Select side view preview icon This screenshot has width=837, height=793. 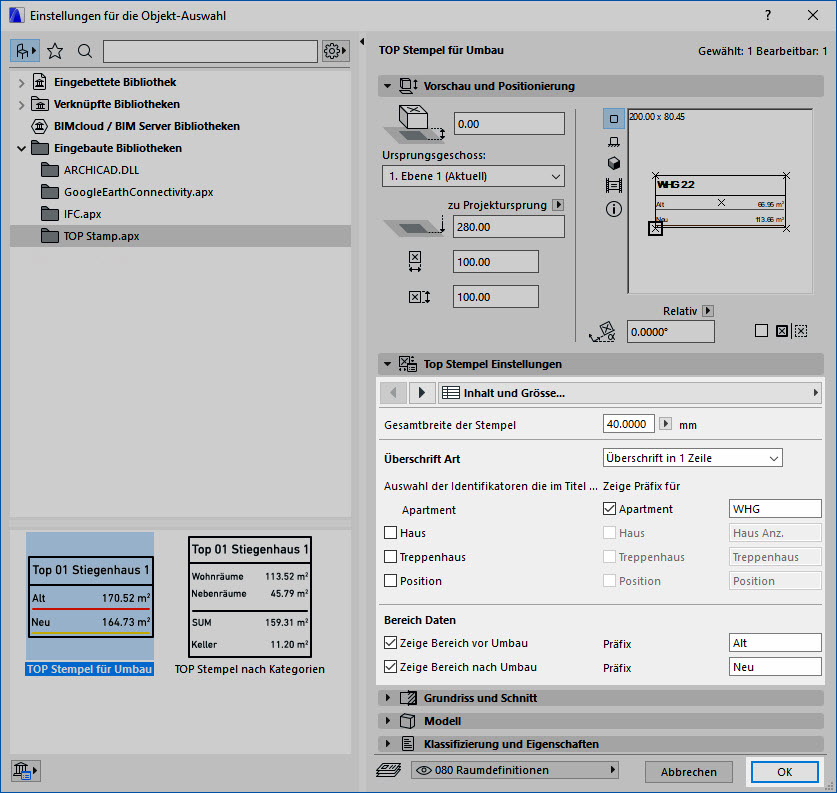pos(614,141)
